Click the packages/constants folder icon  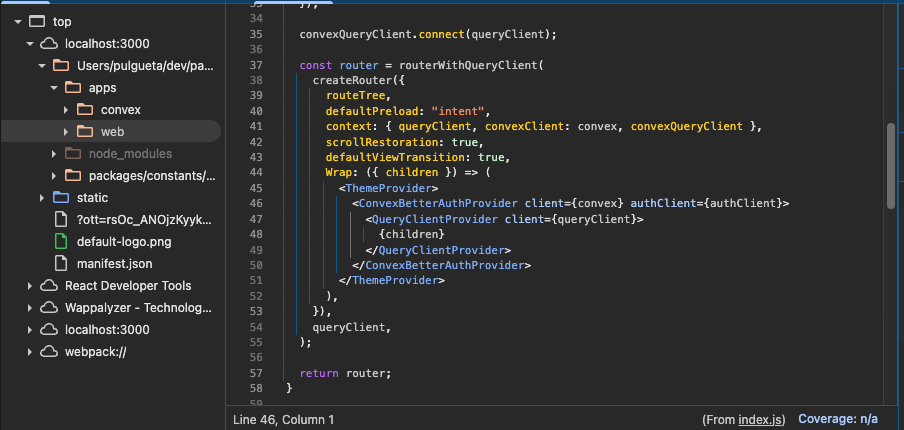[x=73, y=175]
